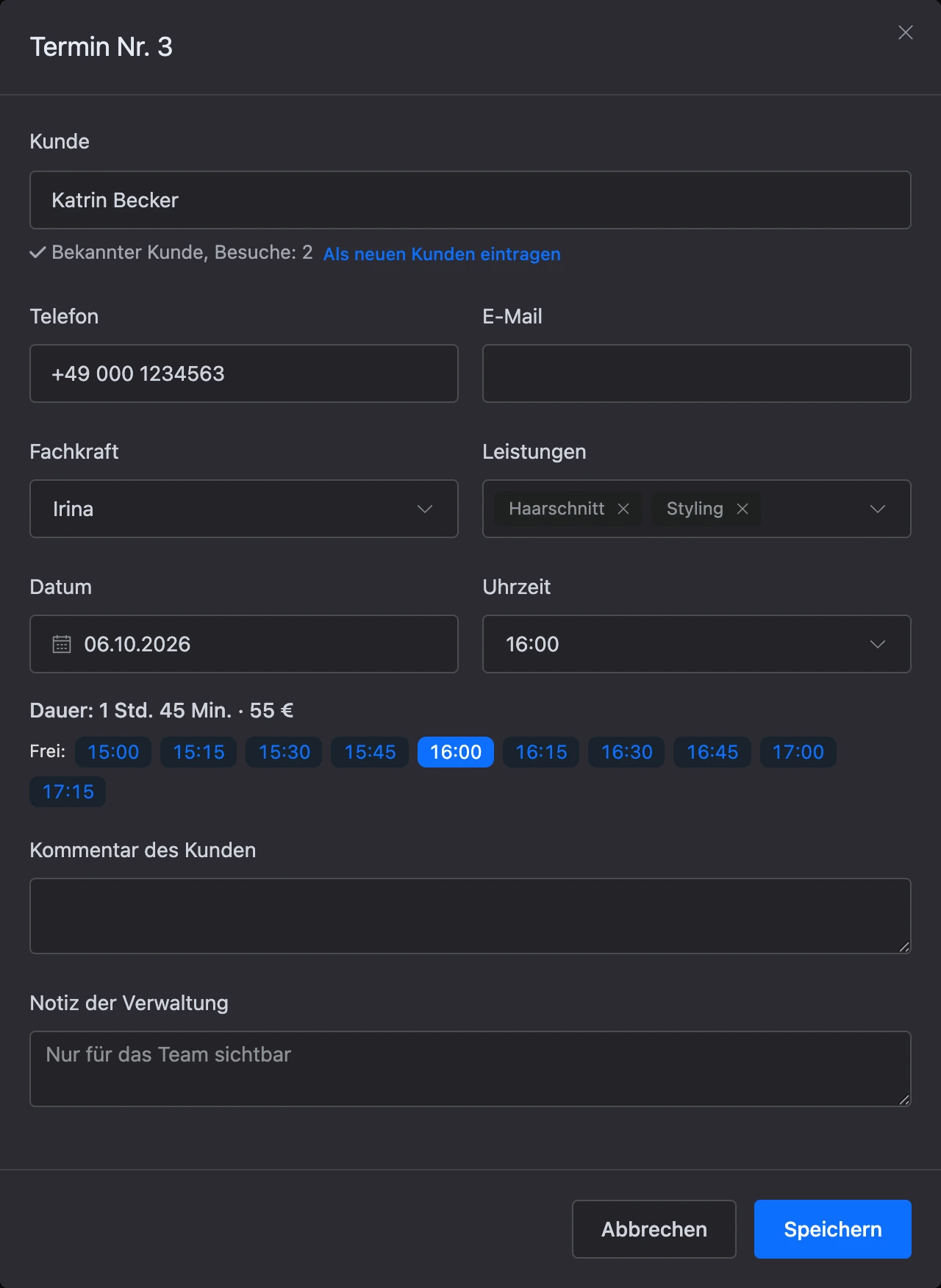Pick the 16:45 time slot
This screenshot has height=1288, width=941.
click(712, 752)
